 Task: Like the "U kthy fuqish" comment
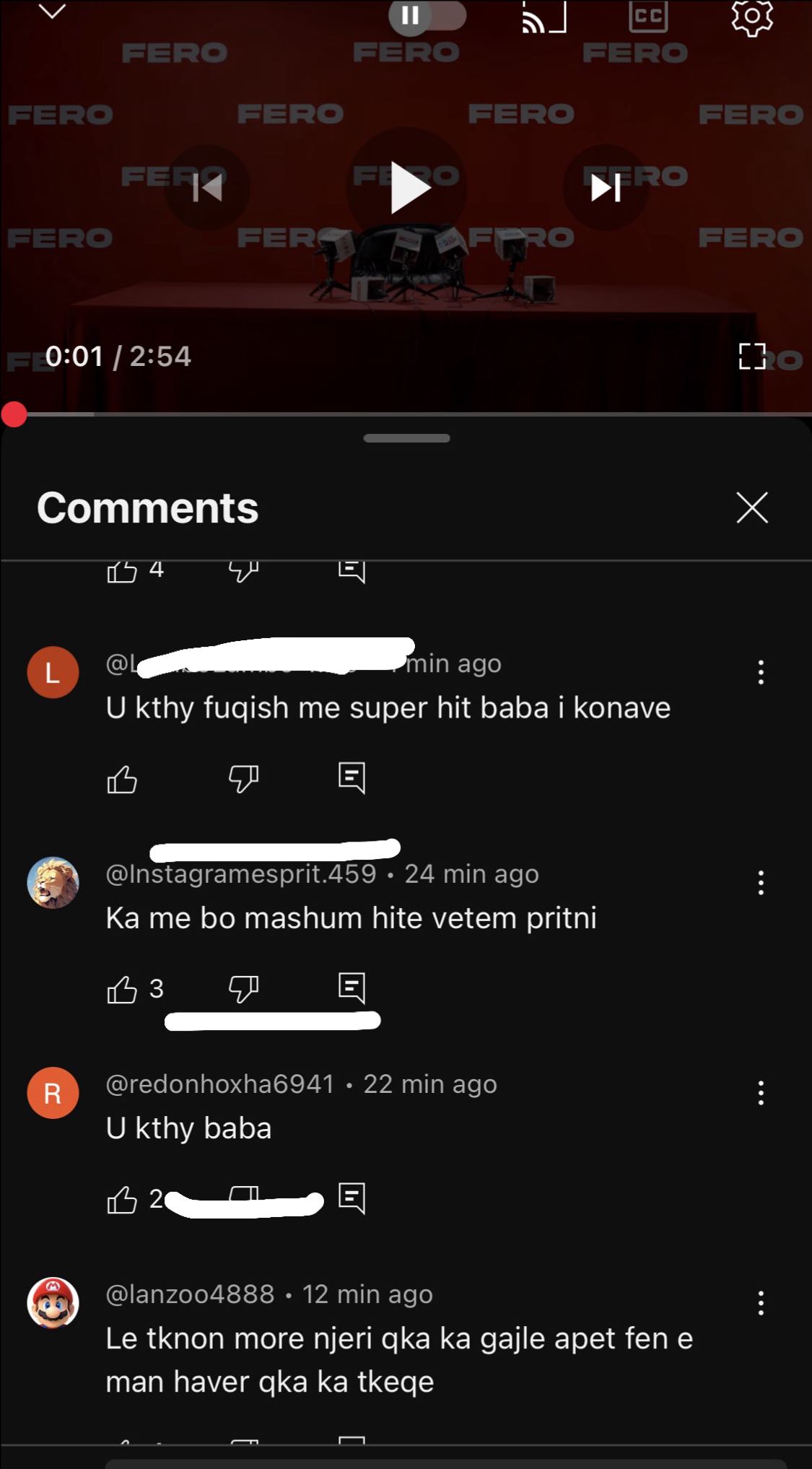(x=122, y=779)
